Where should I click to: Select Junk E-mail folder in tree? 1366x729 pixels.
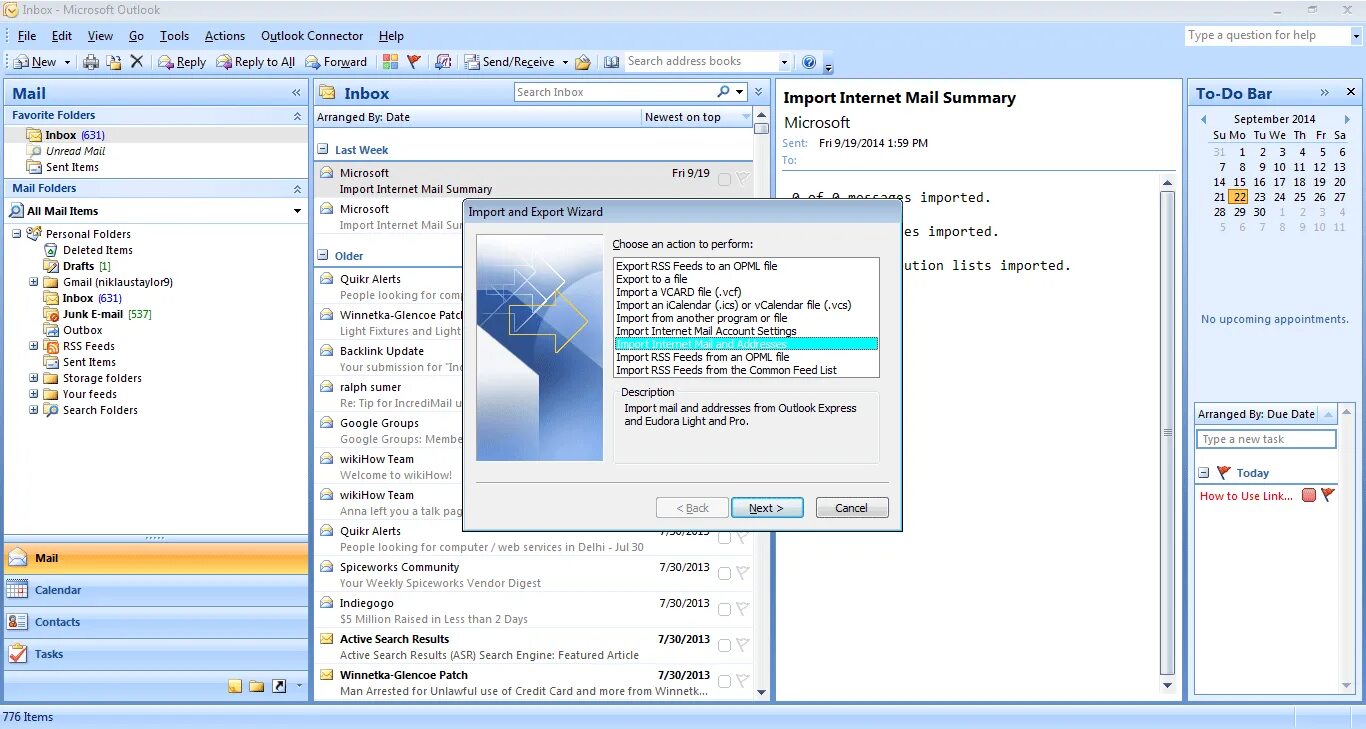94,314
